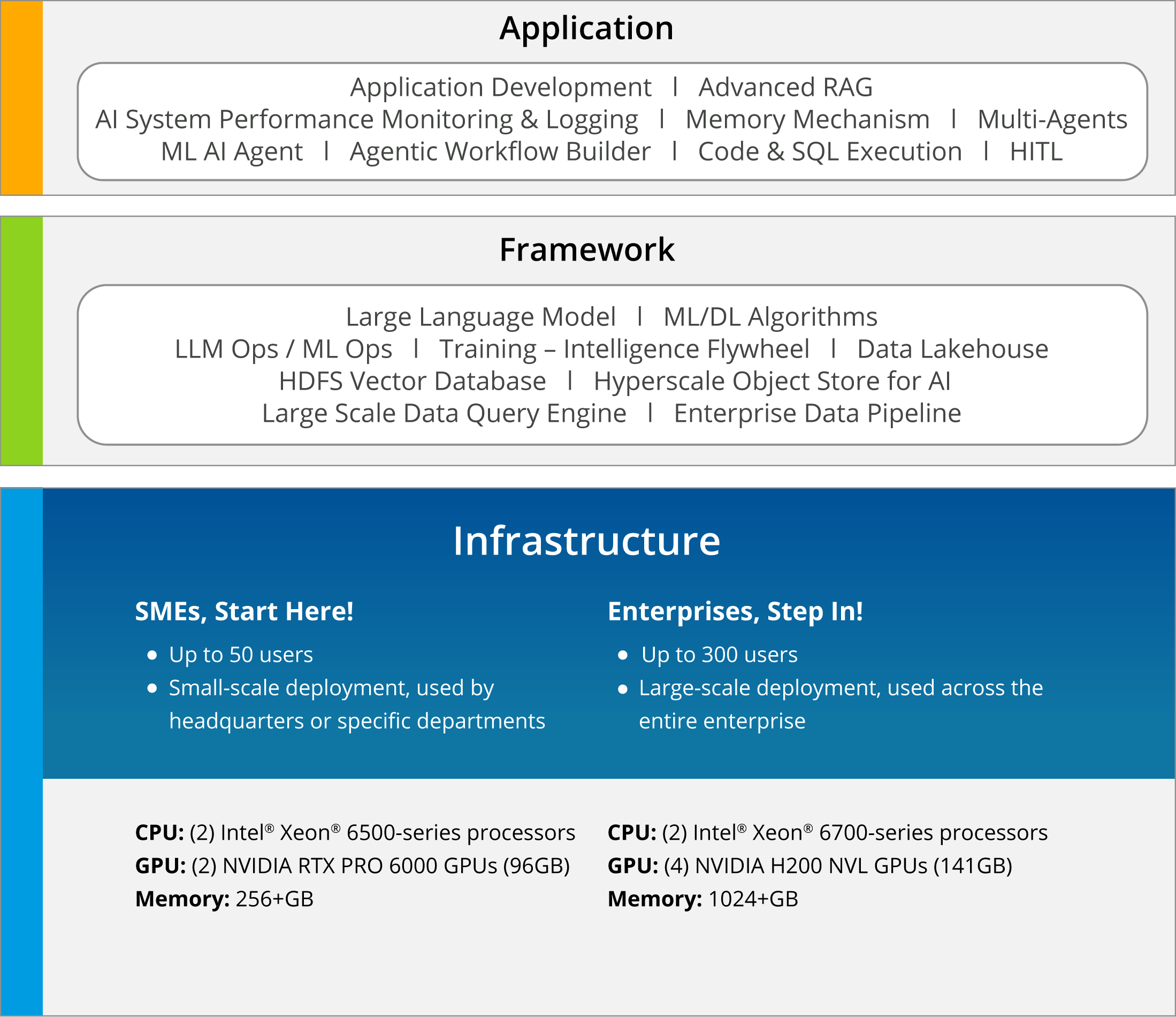1176x1017 pixels.
Task: Click the Infrastructure heading
Action: pos(586,541)
